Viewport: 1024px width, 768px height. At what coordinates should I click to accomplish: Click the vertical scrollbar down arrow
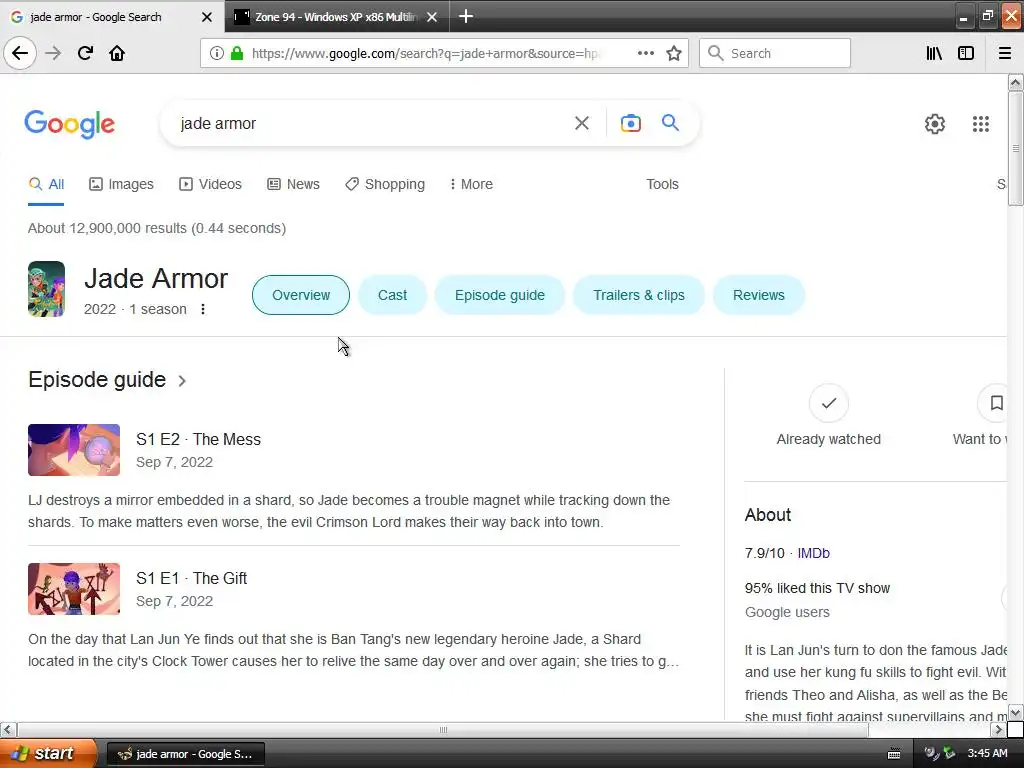pyautogui.click(x=1015, y=712)
